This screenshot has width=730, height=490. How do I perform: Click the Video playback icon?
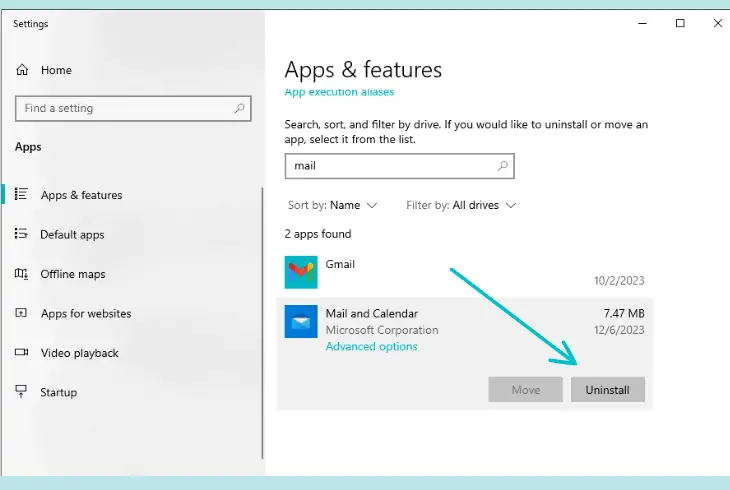point(21,352)
